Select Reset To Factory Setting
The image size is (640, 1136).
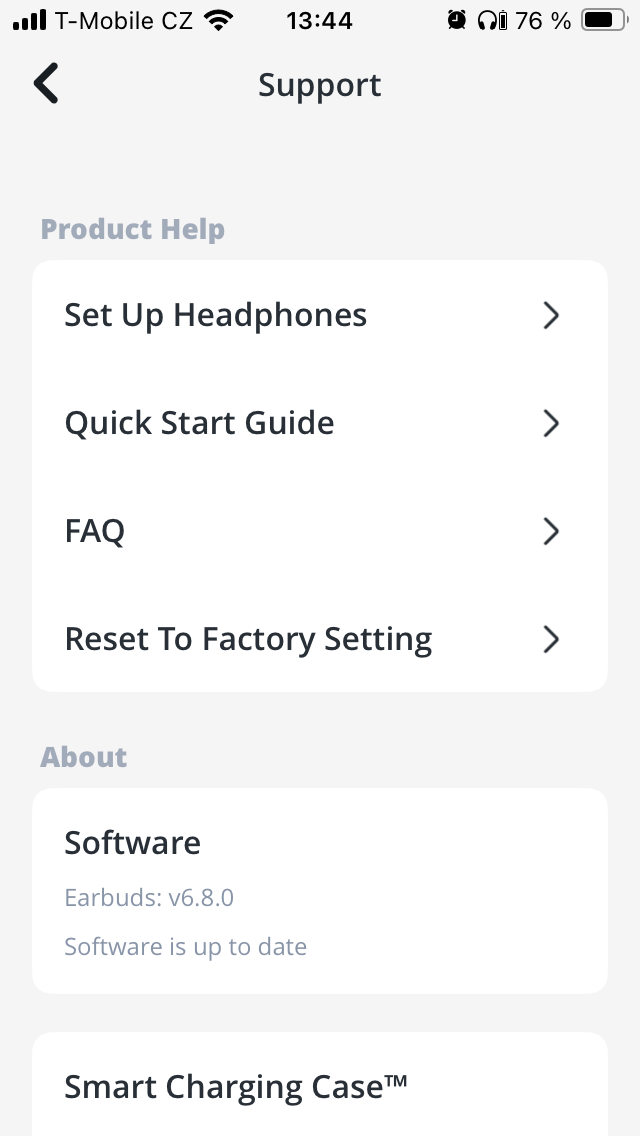point(248,640)
